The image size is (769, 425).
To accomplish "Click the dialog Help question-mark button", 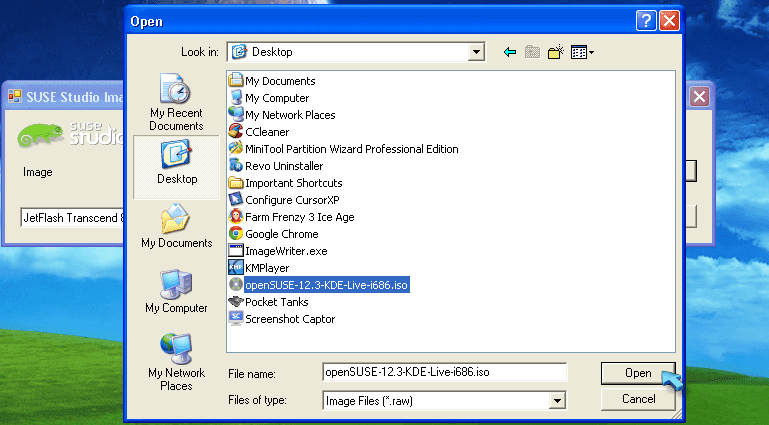I will tap(646, 21).
